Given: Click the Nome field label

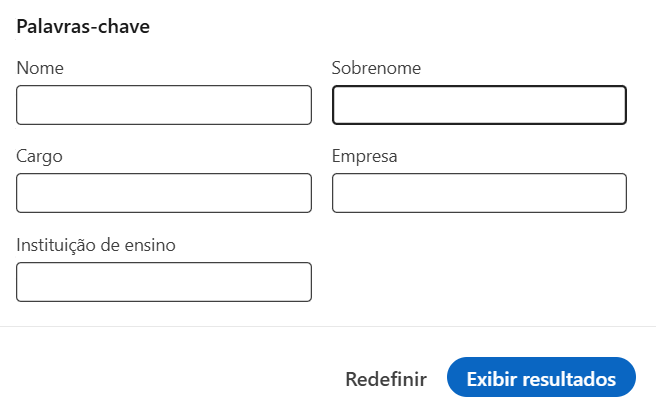Looking at the screenshot, I should coord(40,68).
